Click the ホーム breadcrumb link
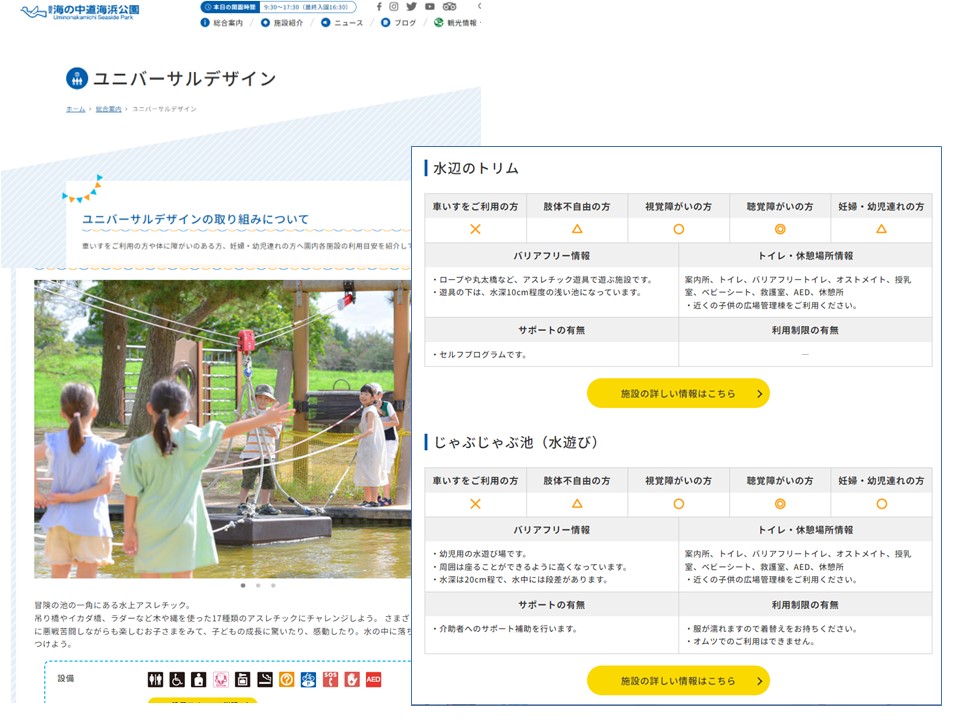 coord(75,109)
